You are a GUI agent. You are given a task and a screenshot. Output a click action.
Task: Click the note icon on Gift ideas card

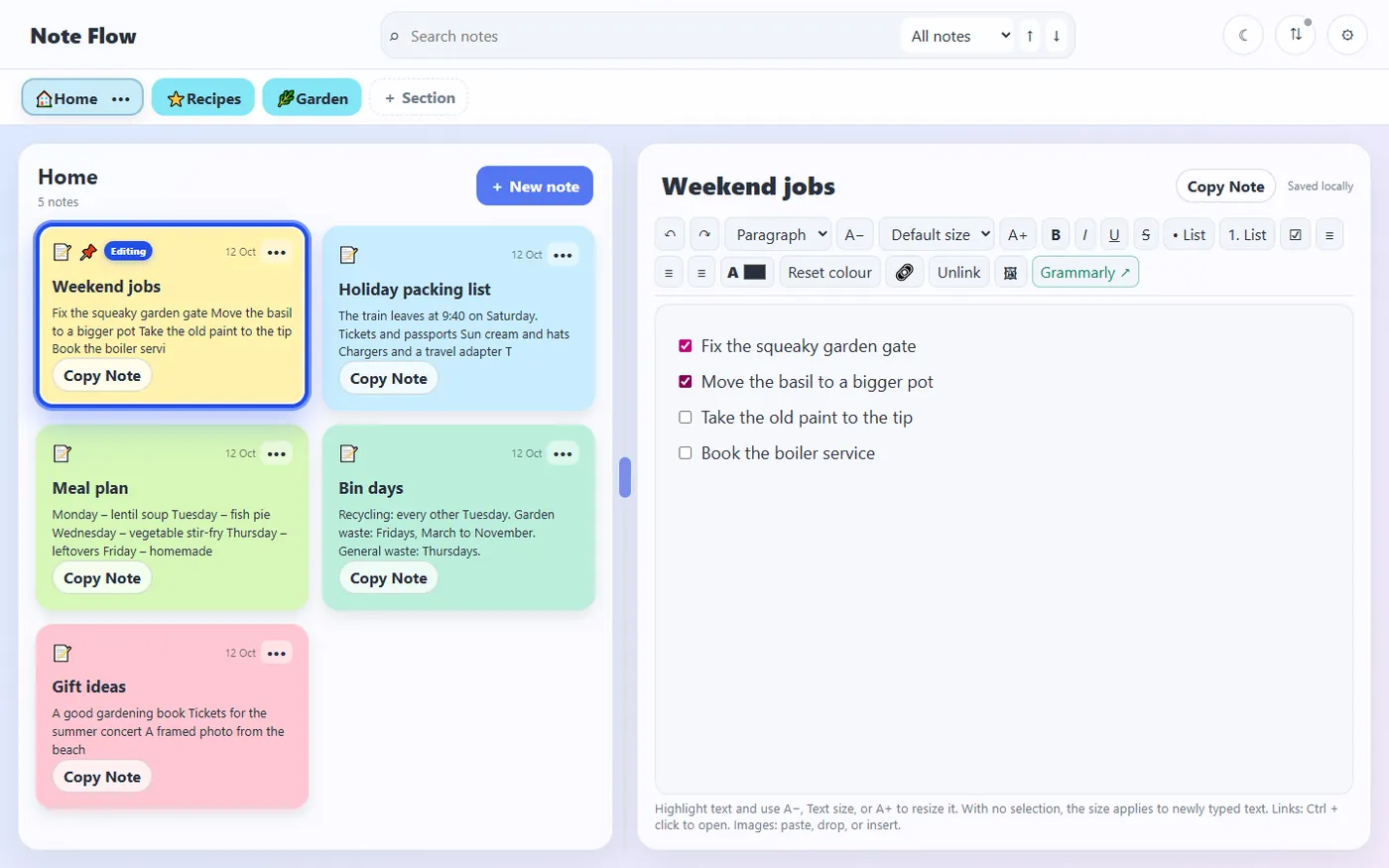coord(62,653)
